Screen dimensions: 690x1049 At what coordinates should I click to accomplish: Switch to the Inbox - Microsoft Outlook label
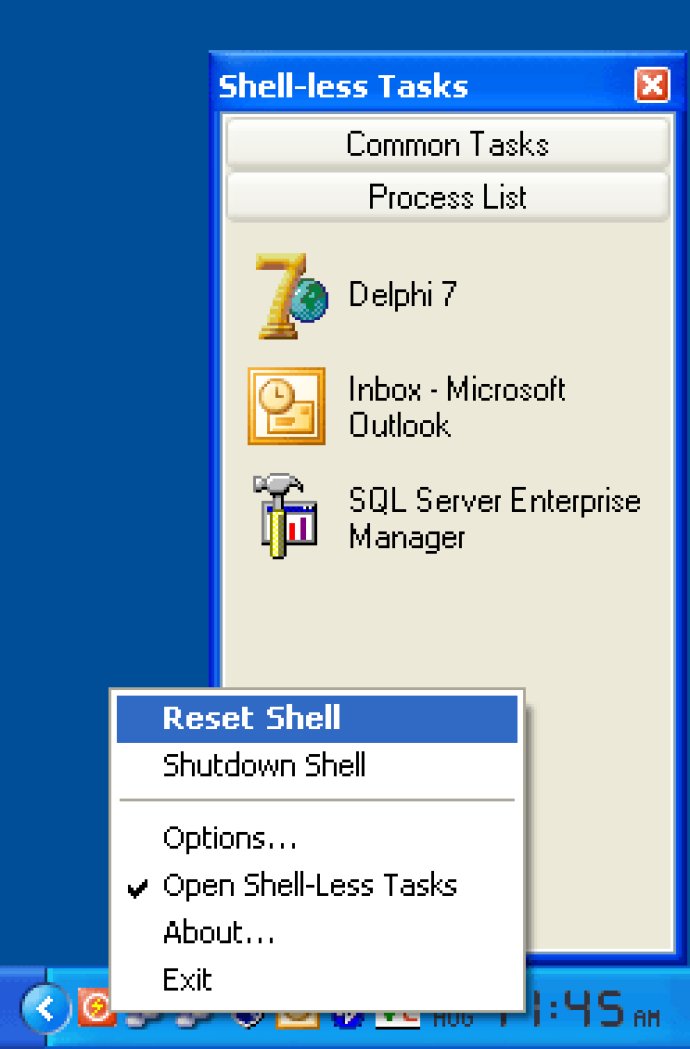(x=457, y=406)
